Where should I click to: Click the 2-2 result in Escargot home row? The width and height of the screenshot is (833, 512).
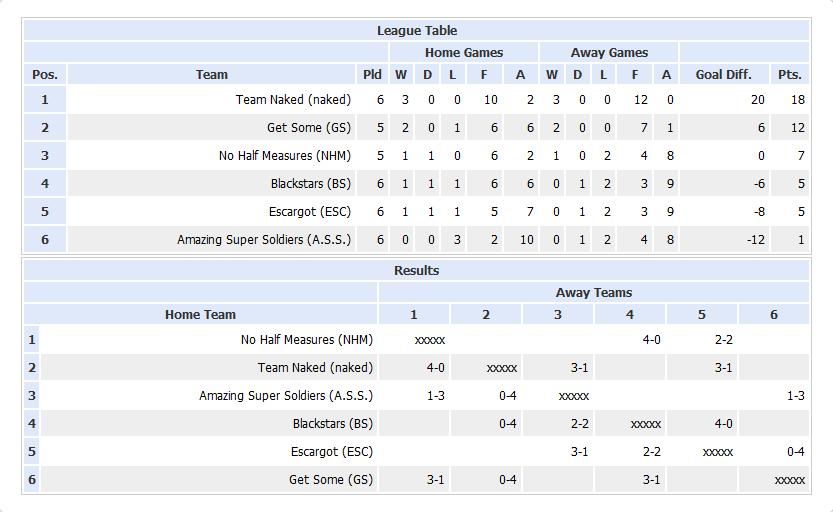(651, 452)
